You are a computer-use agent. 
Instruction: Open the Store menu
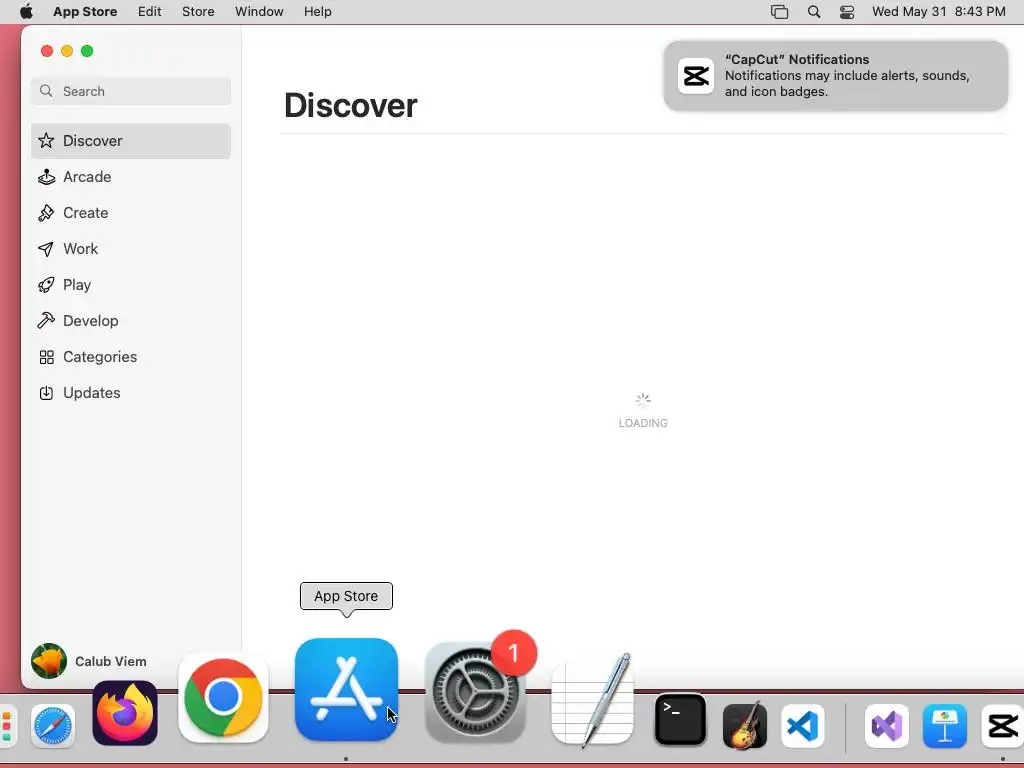[198, 12]
